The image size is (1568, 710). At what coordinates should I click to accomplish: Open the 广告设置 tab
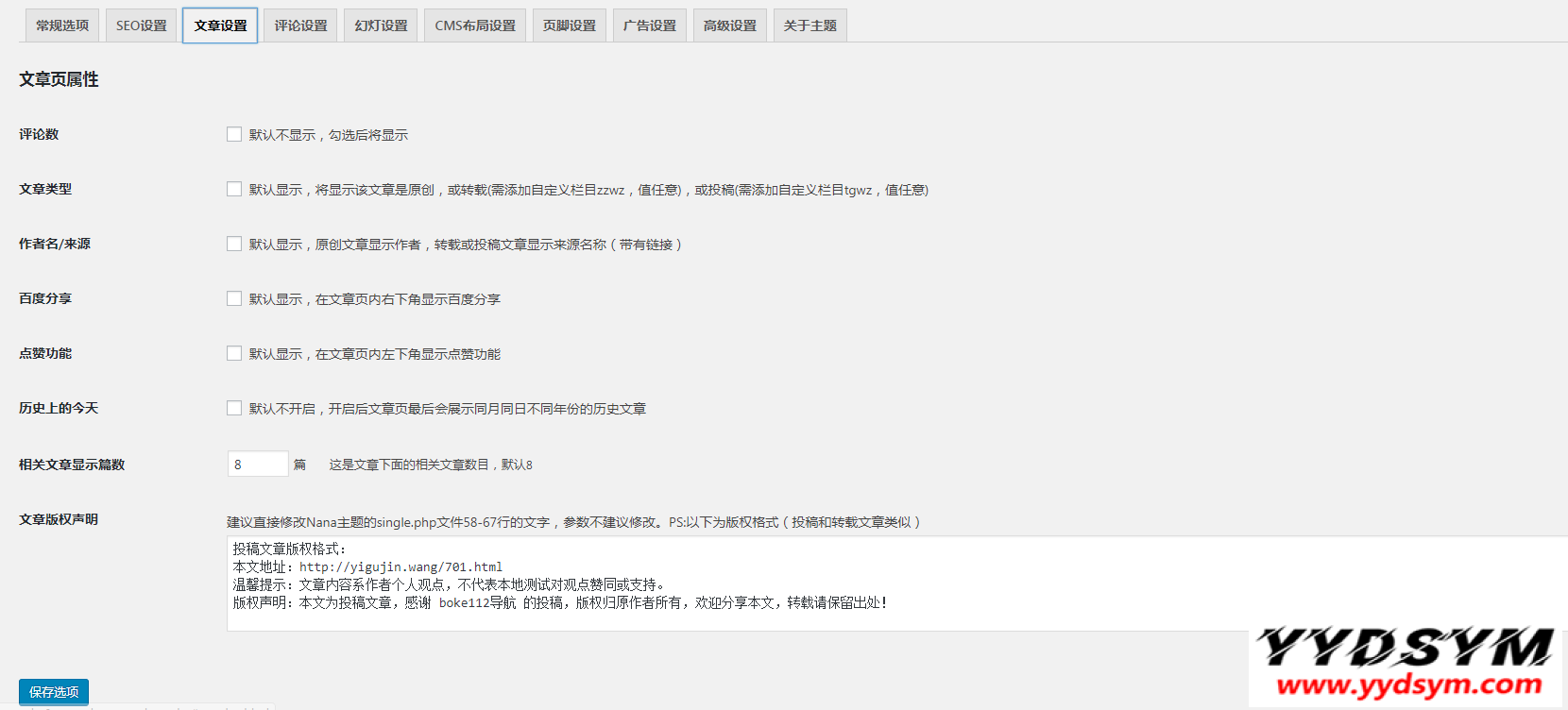click(650, 25)
